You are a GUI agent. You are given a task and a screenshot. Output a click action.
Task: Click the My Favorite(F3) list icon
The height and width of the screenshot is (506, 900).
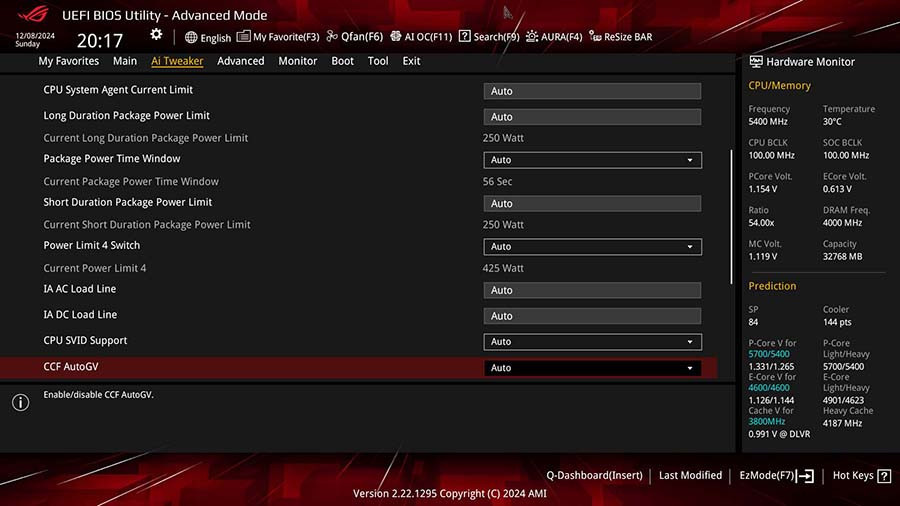click(243, 37)
